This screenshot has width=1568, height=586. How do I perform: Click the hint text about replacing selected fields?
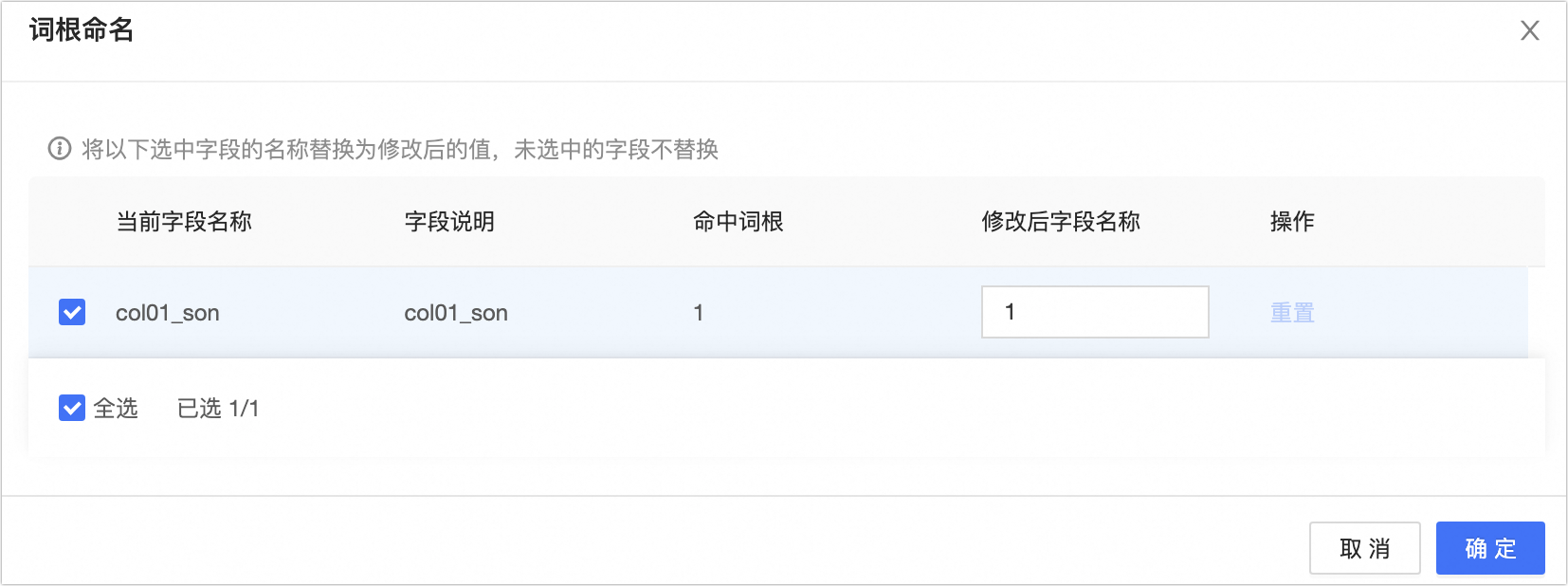click(x=399, y=150)
